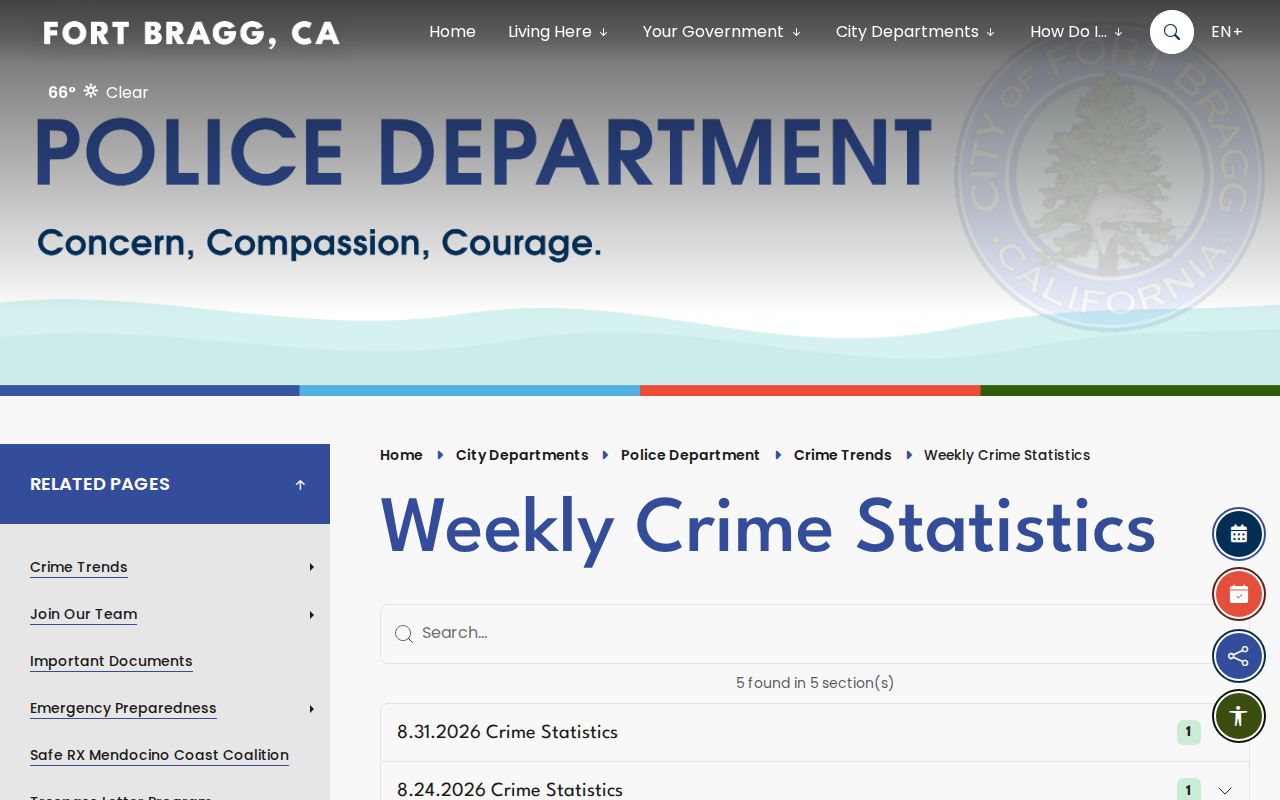Click the City Departments breadcrumb link

[522, 455]
